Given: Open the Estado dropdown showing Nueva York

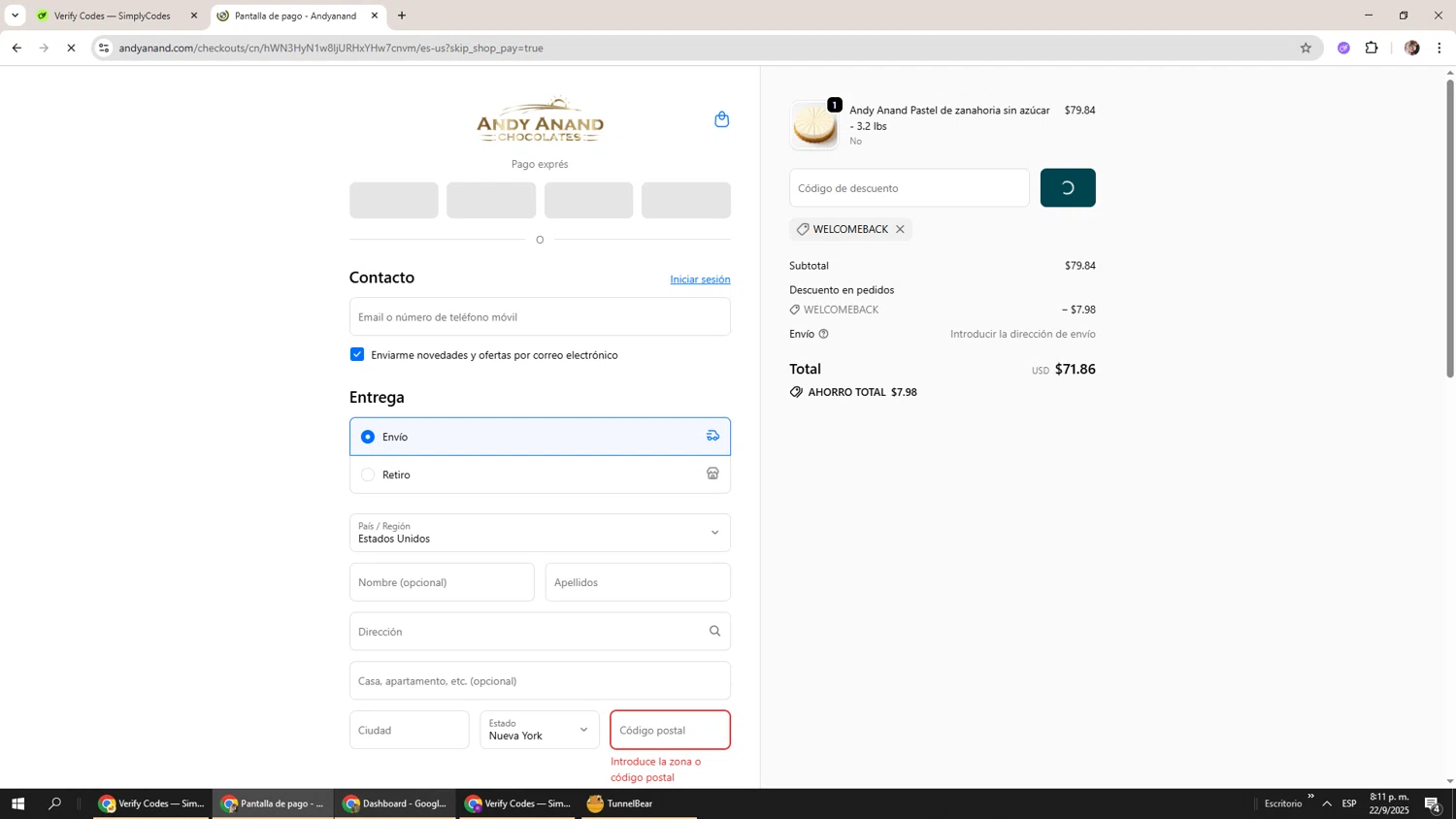Looking at the screenshot, I should point(540,730).
